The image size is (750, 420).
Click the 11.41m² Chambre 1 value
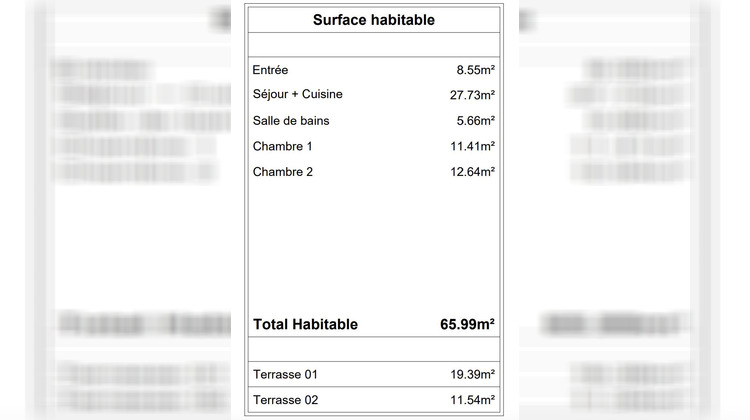click(472, 146)
